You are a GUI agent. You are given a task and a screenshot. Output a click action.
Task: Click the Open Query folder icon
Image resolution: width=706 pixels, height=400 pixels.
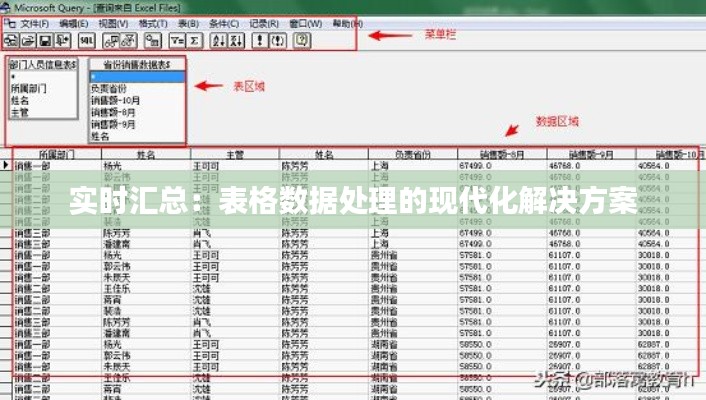point(28,41)
